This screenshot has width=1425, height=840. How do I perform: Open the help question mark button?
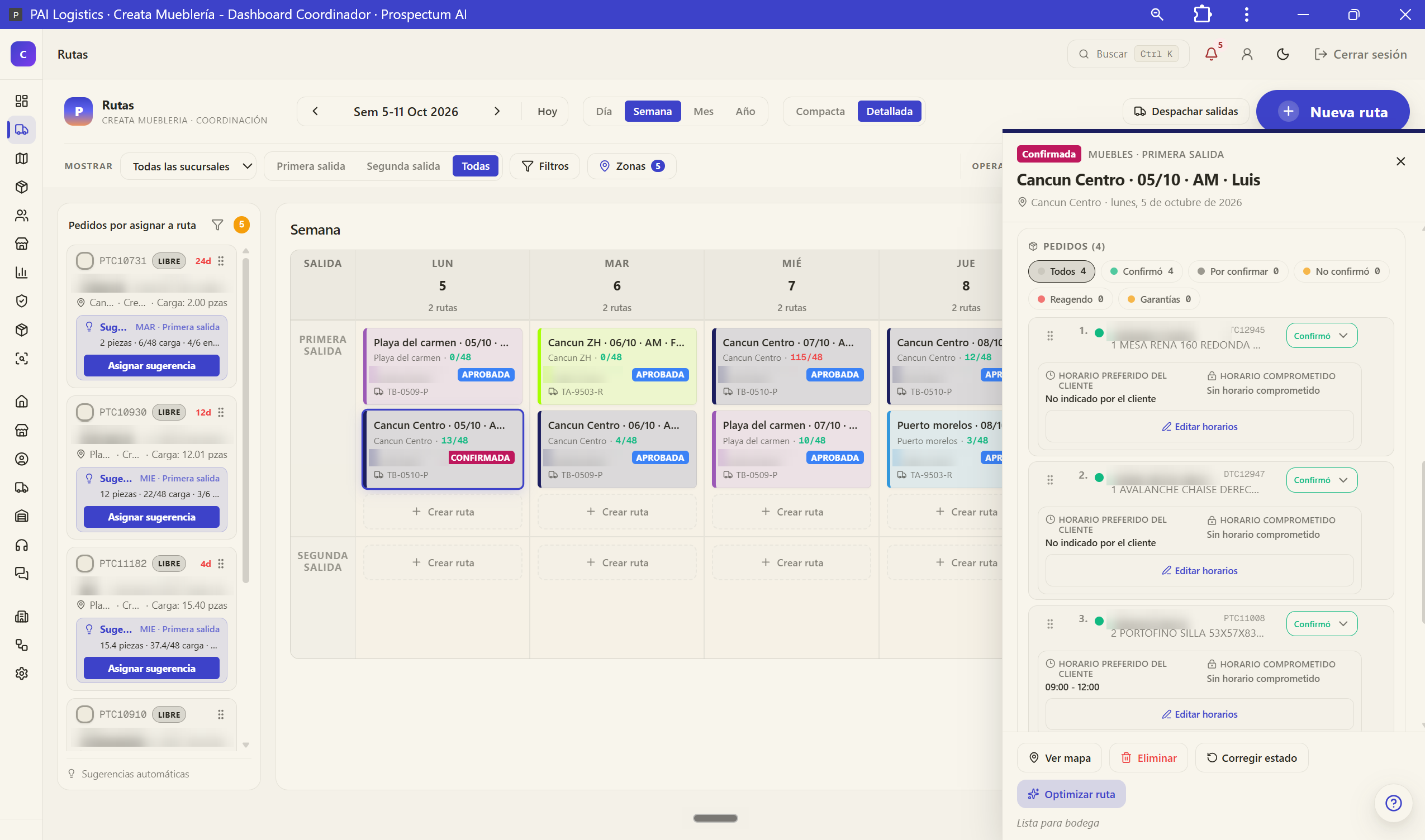point(1393,803)
